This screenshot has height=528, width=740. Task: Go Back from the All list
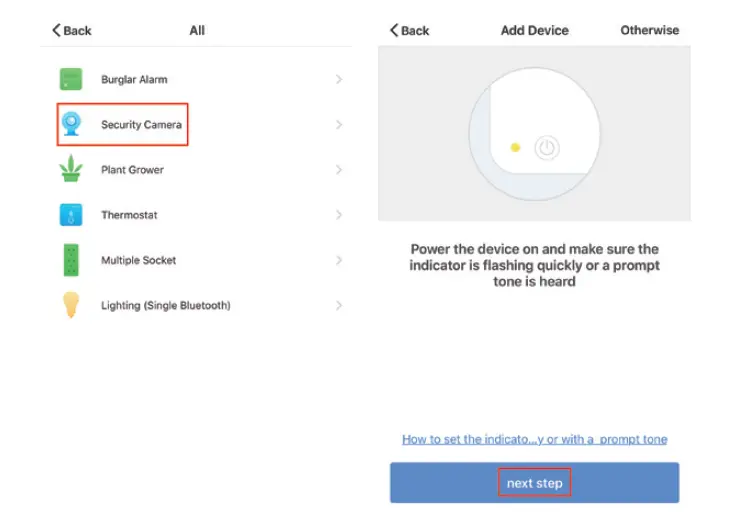point(71,31)
